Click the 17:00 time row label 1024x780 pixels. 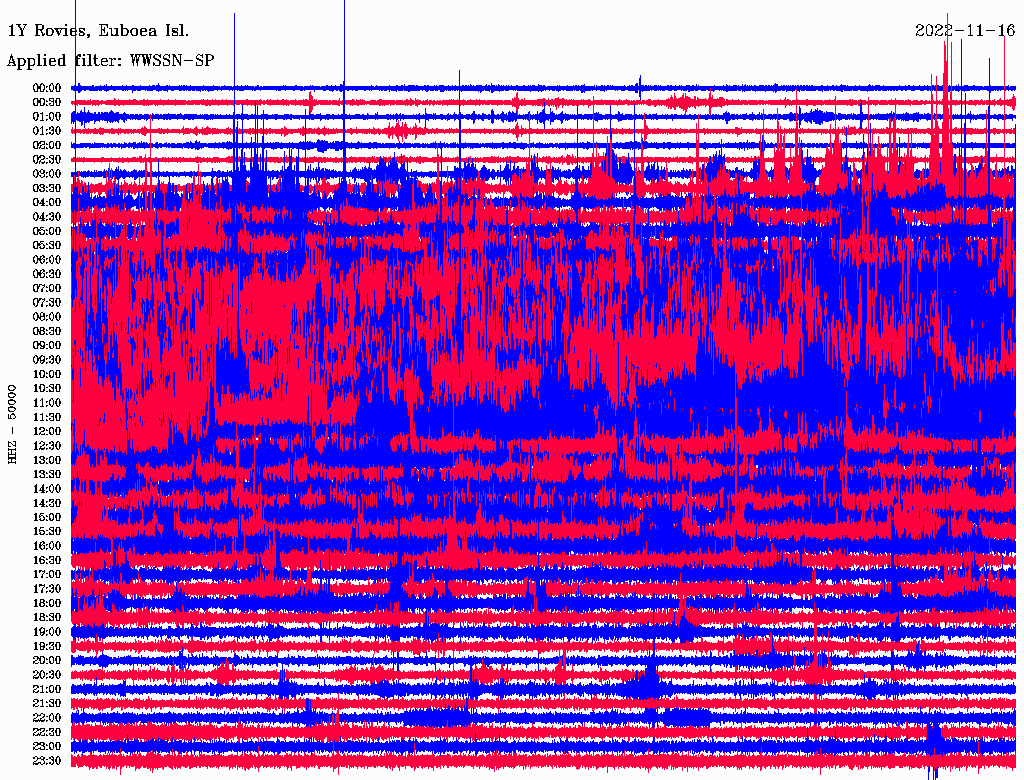[47, 575]
